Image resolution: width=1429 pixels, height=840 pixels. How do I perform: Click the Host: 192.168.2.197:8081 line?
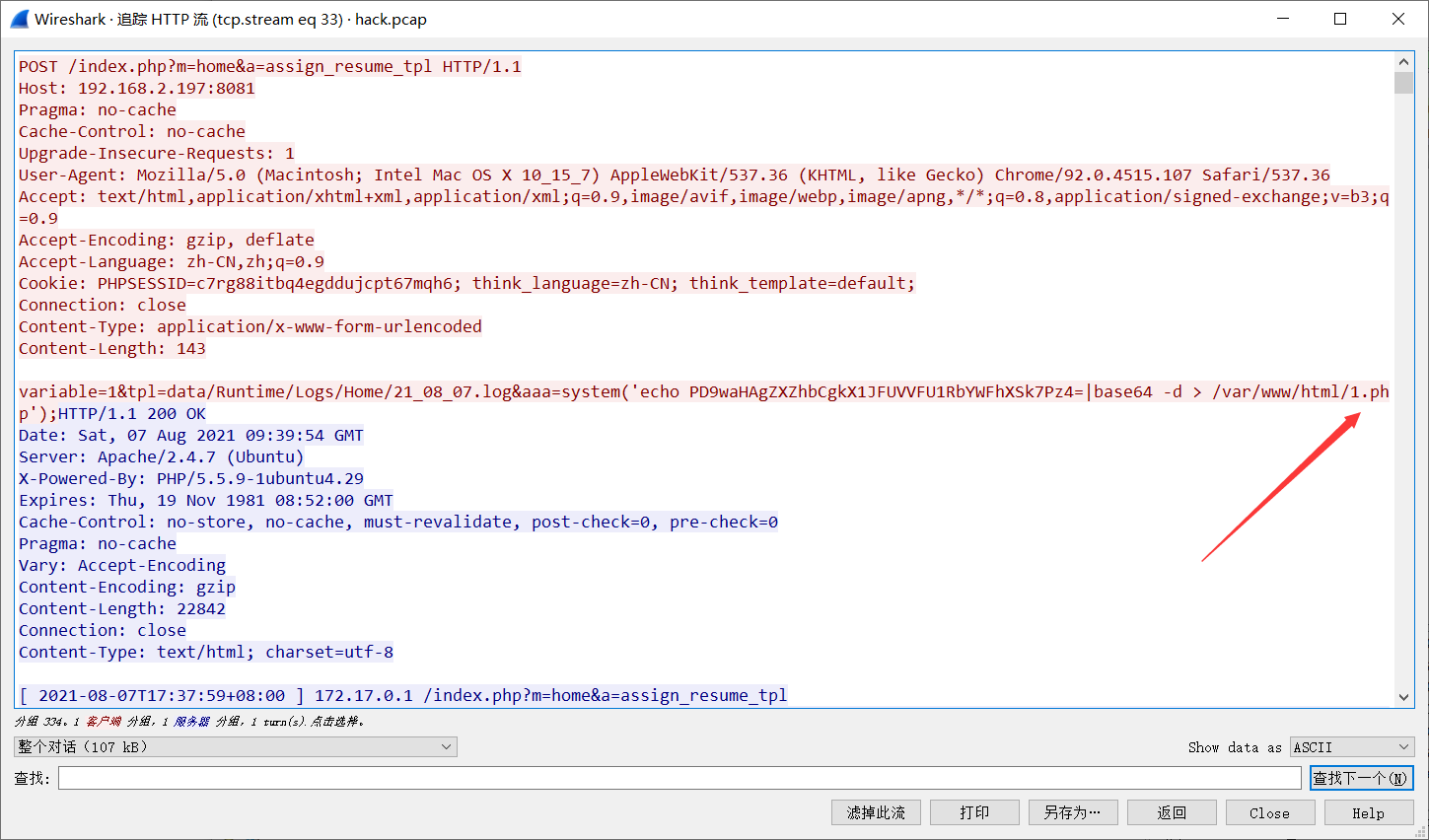(137, 88)
